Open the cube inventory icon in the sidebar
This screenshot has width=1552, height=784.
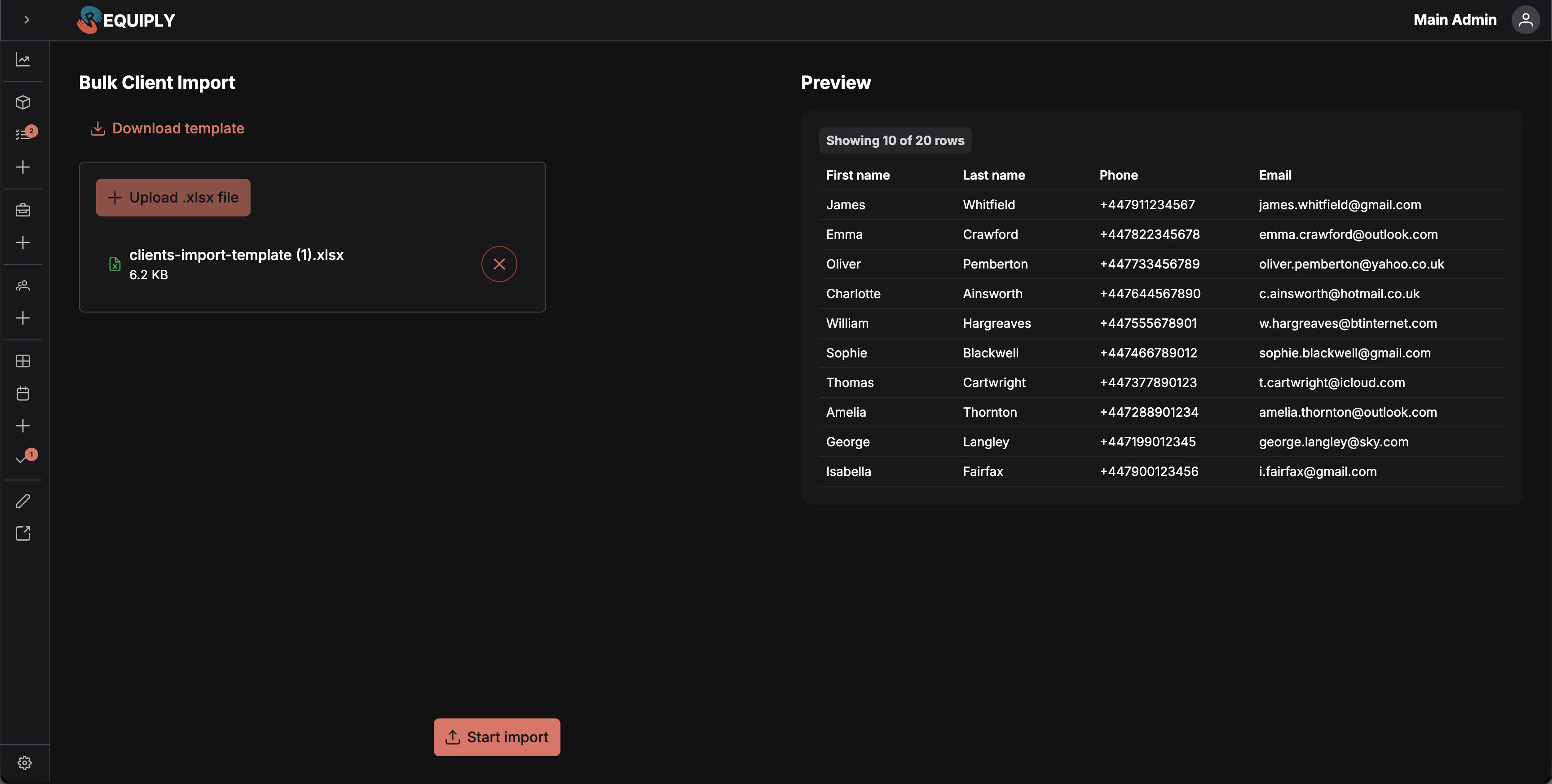[23, 102]
